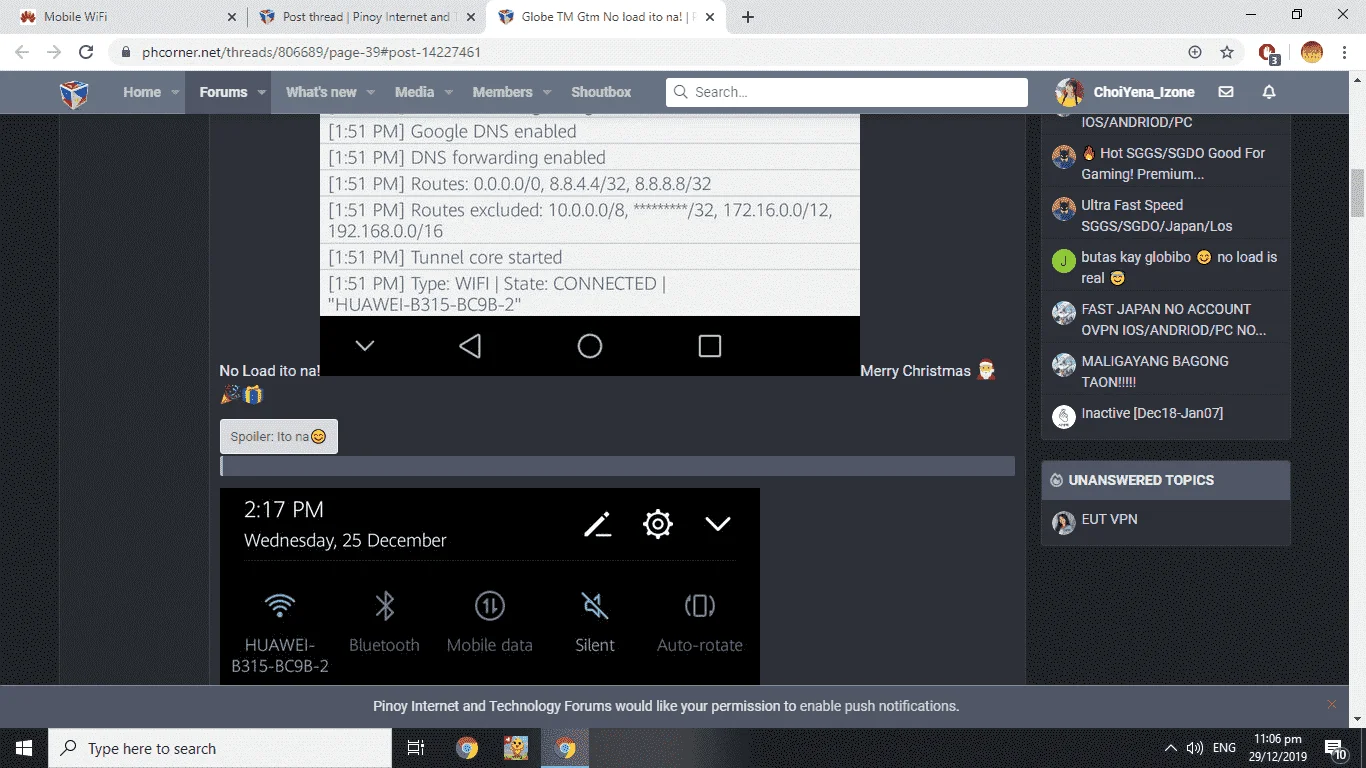Viewport: 1366px width, 768px height.
Task: Click the search magnifier icon
Action: (x=680, y=92)
